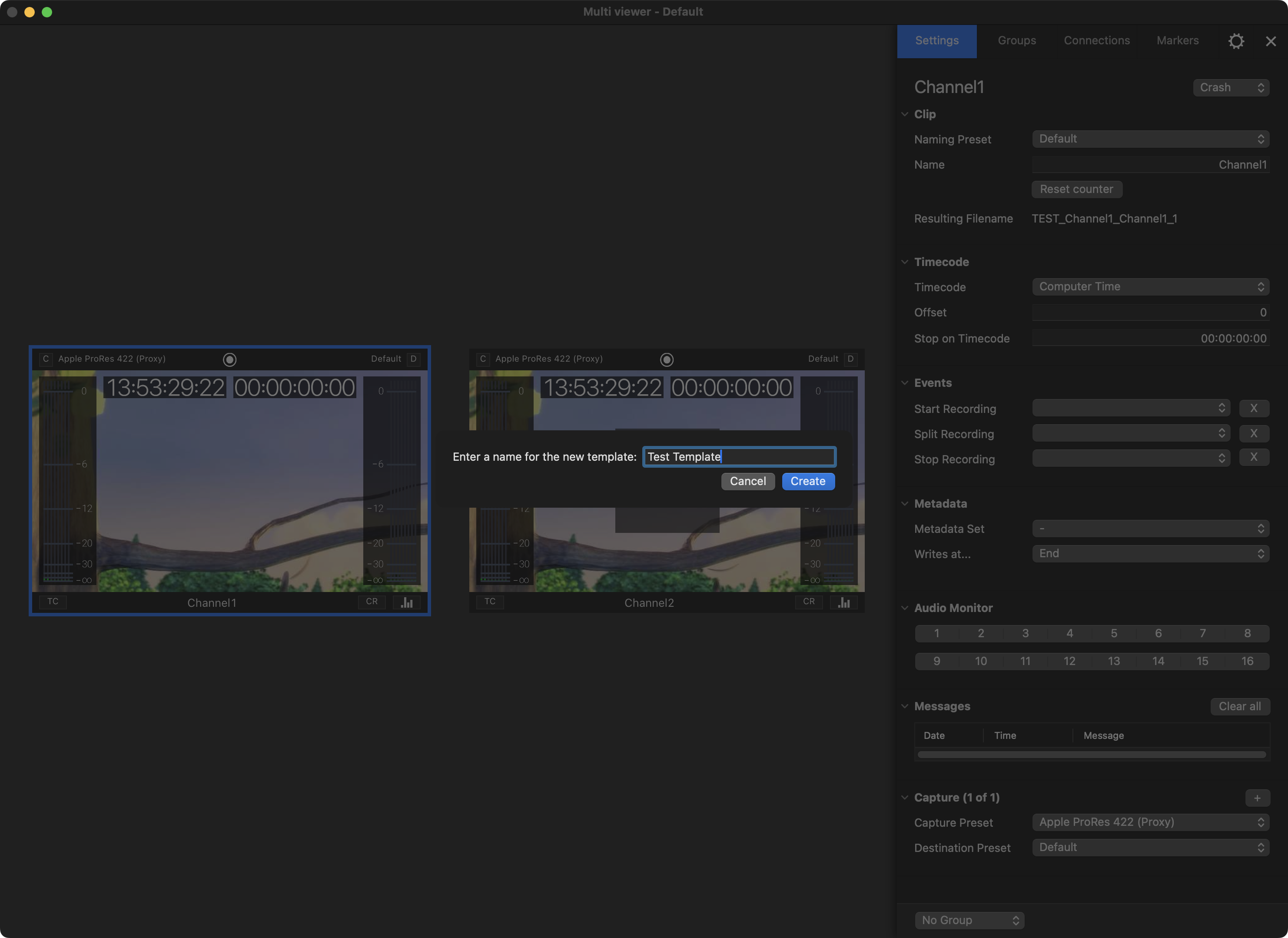Open the Stop Recording event dropdown
The width and height of the screenshot is (1288, 938).
coord(1131,459)
